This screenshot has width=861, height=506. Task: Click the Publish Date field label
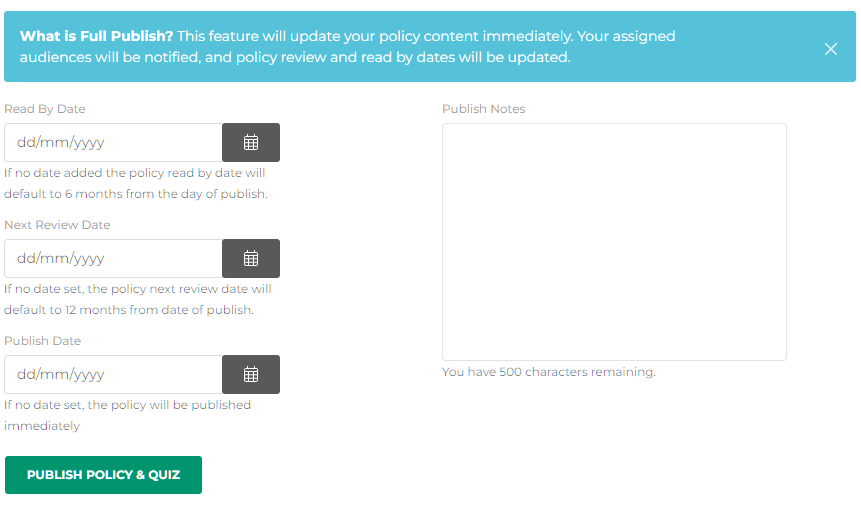click(x=42, y=341)
